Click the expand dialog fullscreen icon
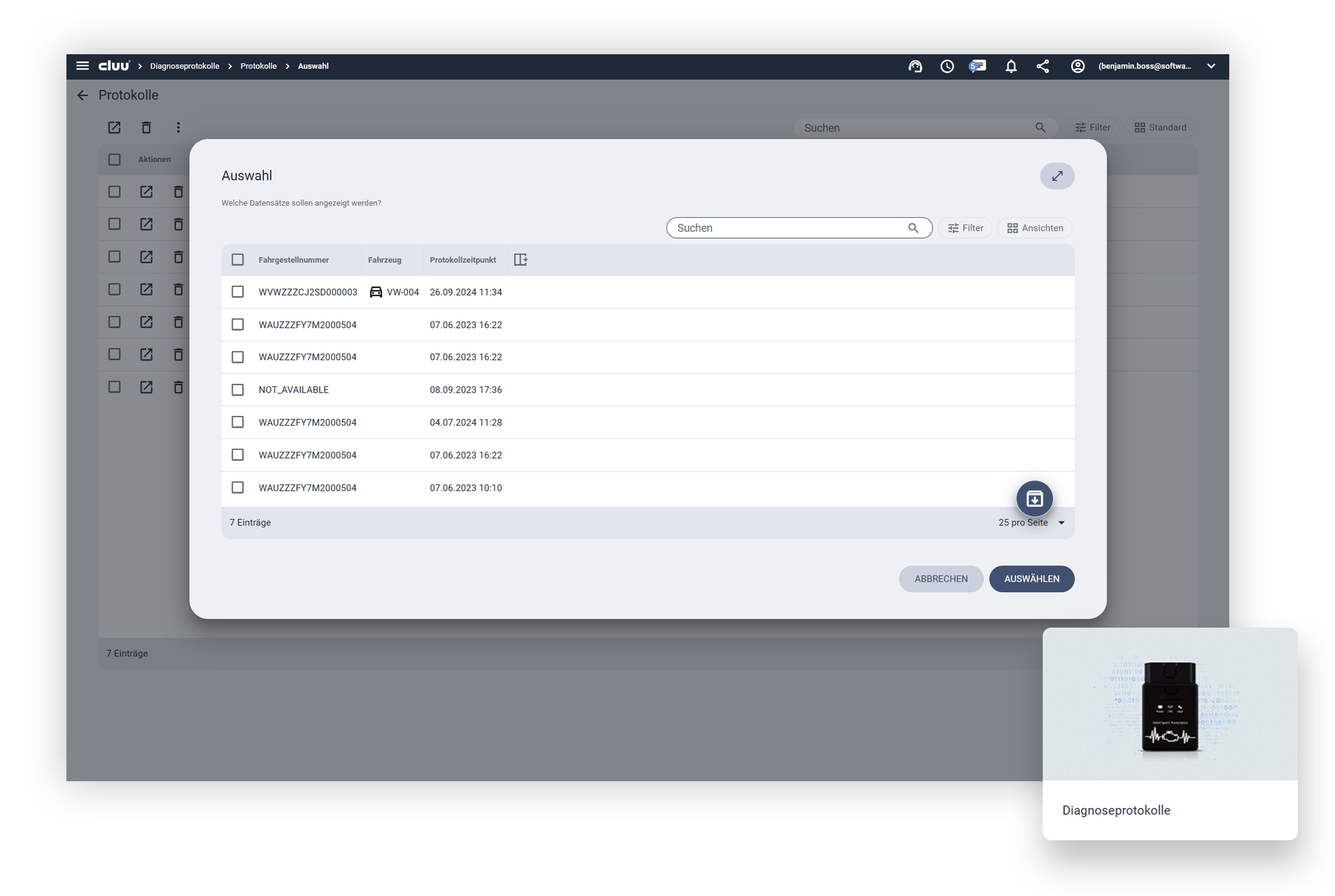Image resolution: width=1335 pixels, height=896 pixels. (x=1057, y=176)
